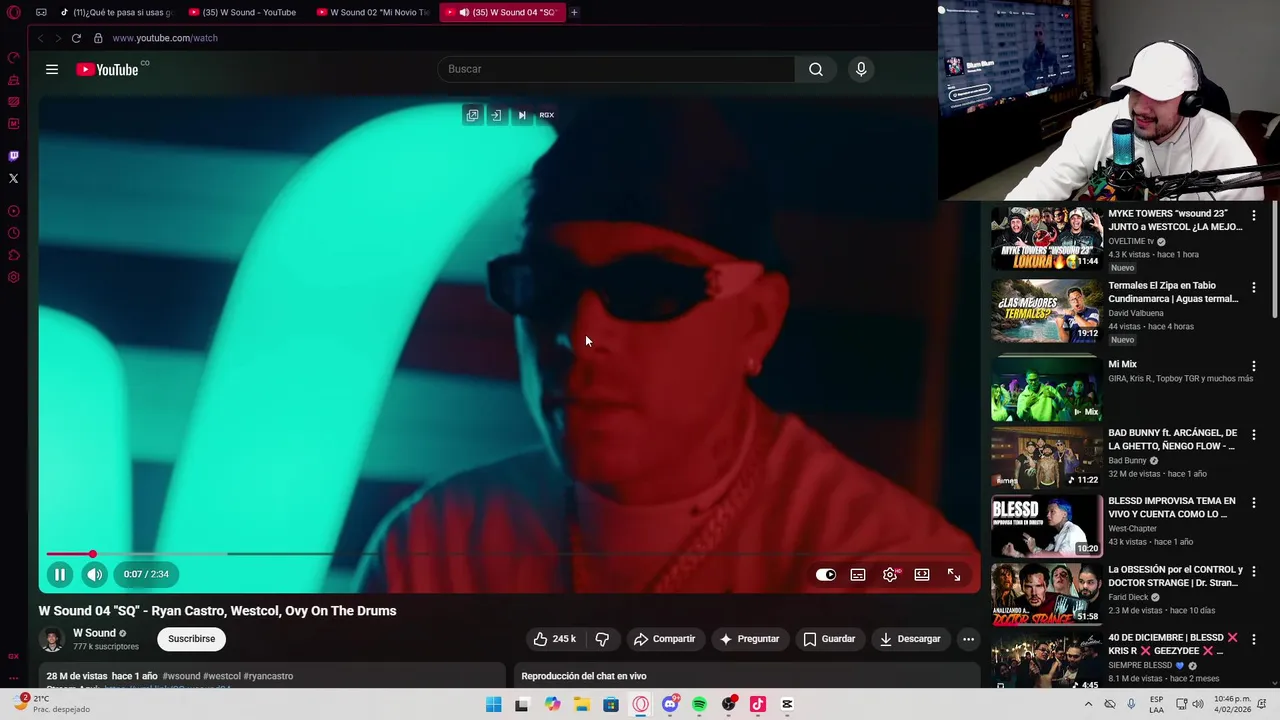The width and height of the screenshot is (1280, 720).
Task: Open Termales El Zipa video thumbnail
Action: [1046, 310]
